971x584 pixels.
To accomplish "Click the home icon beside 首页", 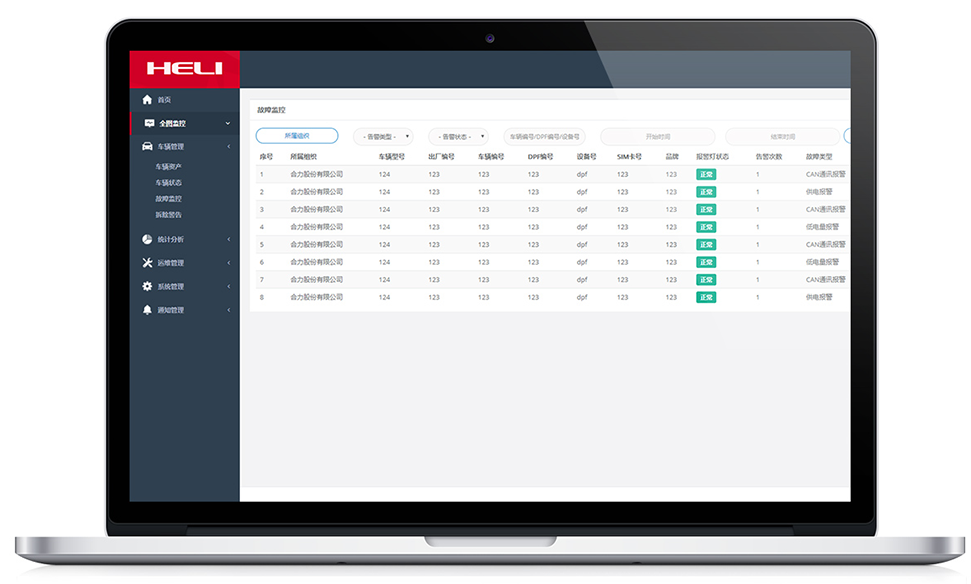I will [148, 100].
